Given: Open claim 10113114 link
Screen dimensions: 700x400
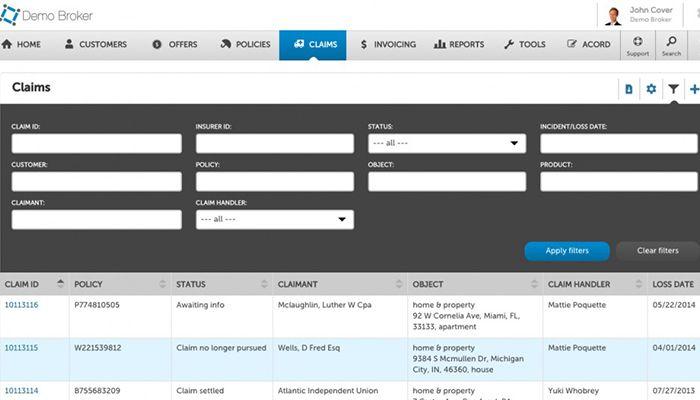Looking at the screenshot, I should [21, 391].
